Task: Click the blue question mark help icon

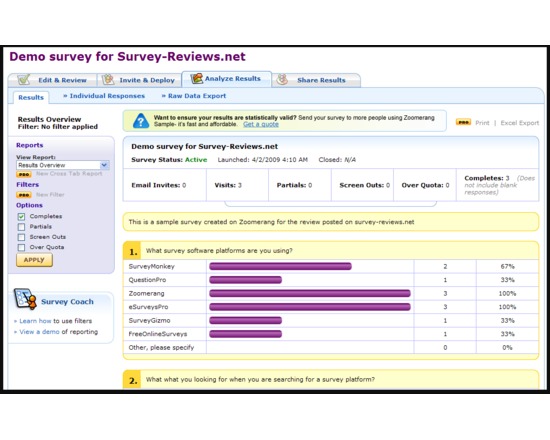Action: pyautogui.click(x=141, y=121)
